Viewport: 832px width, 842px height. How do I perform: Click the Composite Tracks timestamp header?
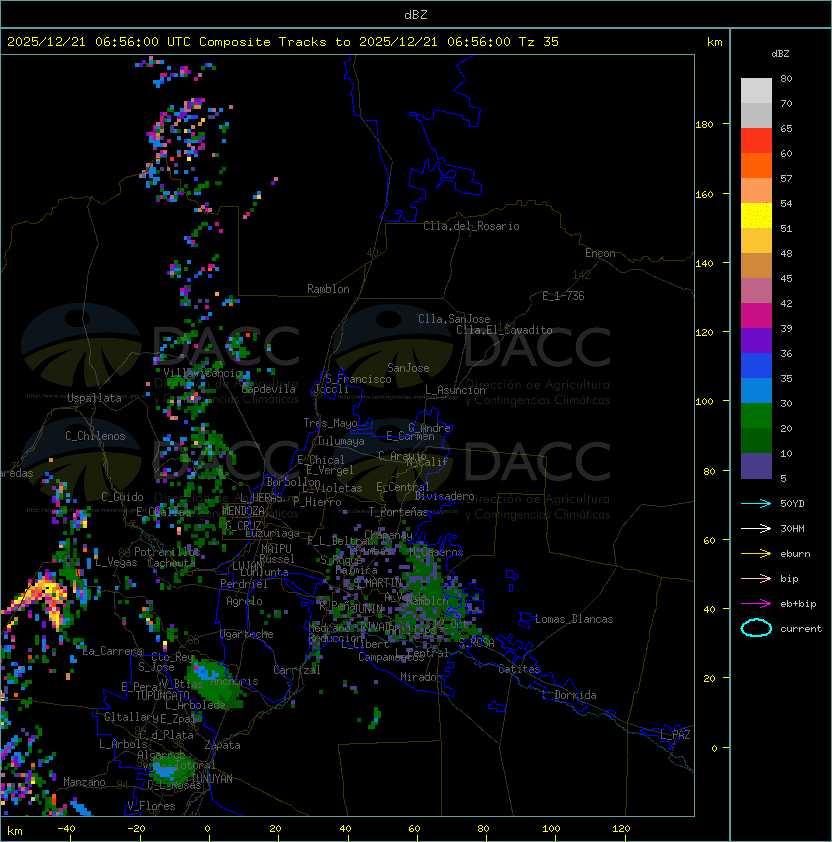(283, 41)
